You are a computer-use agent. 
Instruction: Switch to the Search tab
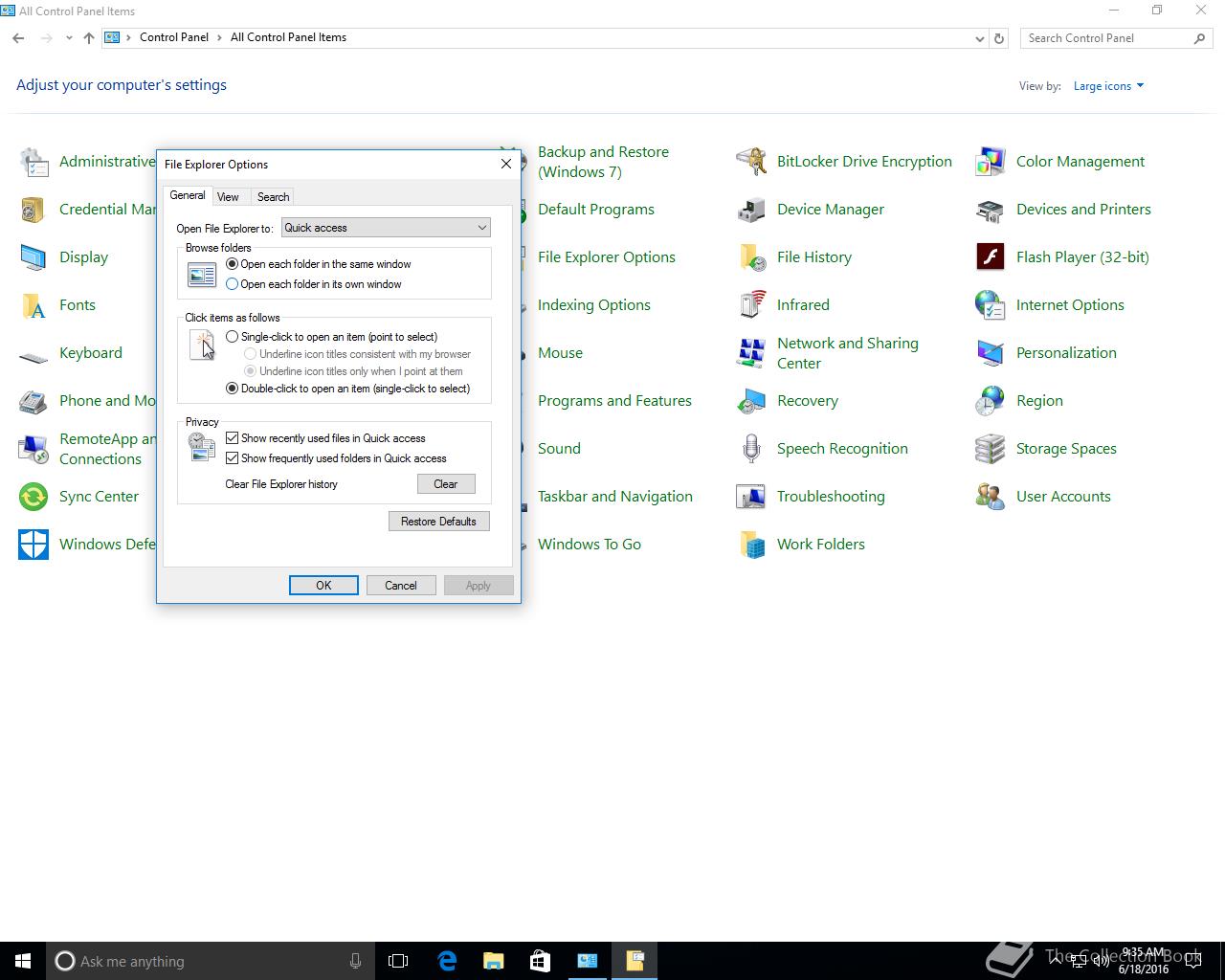click(x=273, y=197)
